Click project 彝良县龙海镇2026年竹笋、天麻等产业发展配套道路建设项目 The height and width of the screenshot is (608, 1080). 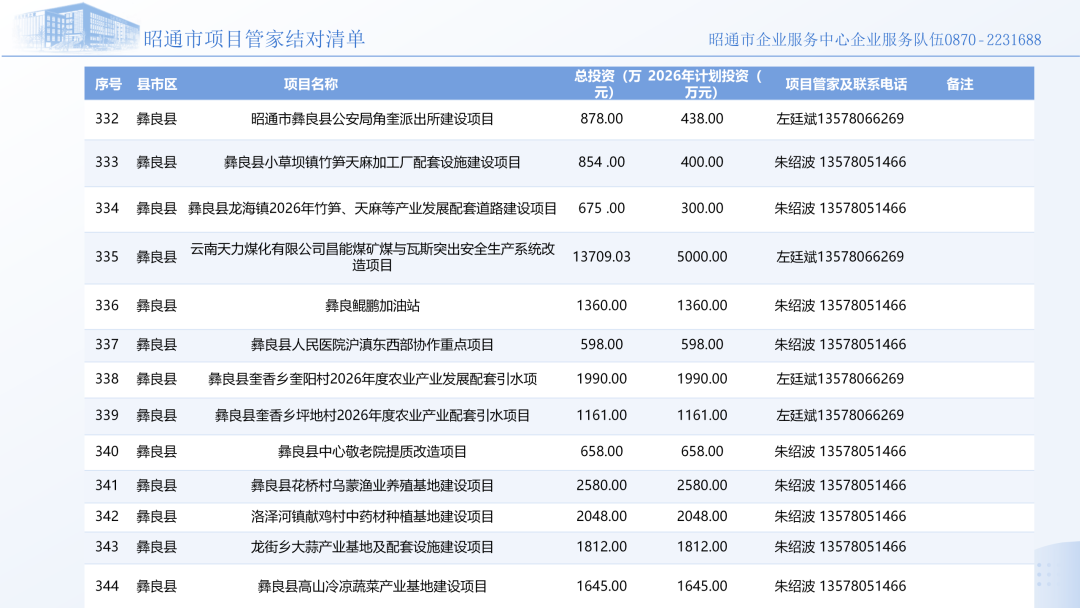(372, 208)
